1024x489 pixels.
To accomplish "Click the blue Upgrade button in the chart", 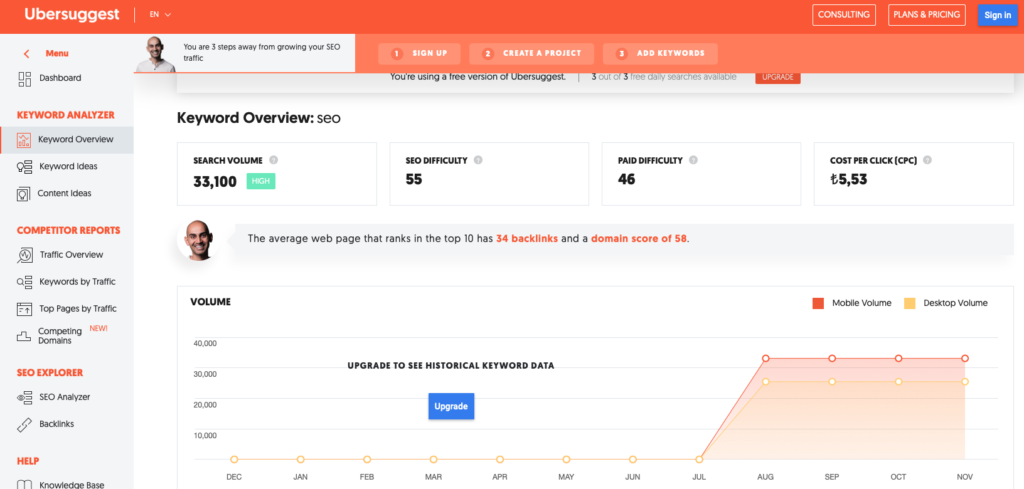I will coord(451,406).
